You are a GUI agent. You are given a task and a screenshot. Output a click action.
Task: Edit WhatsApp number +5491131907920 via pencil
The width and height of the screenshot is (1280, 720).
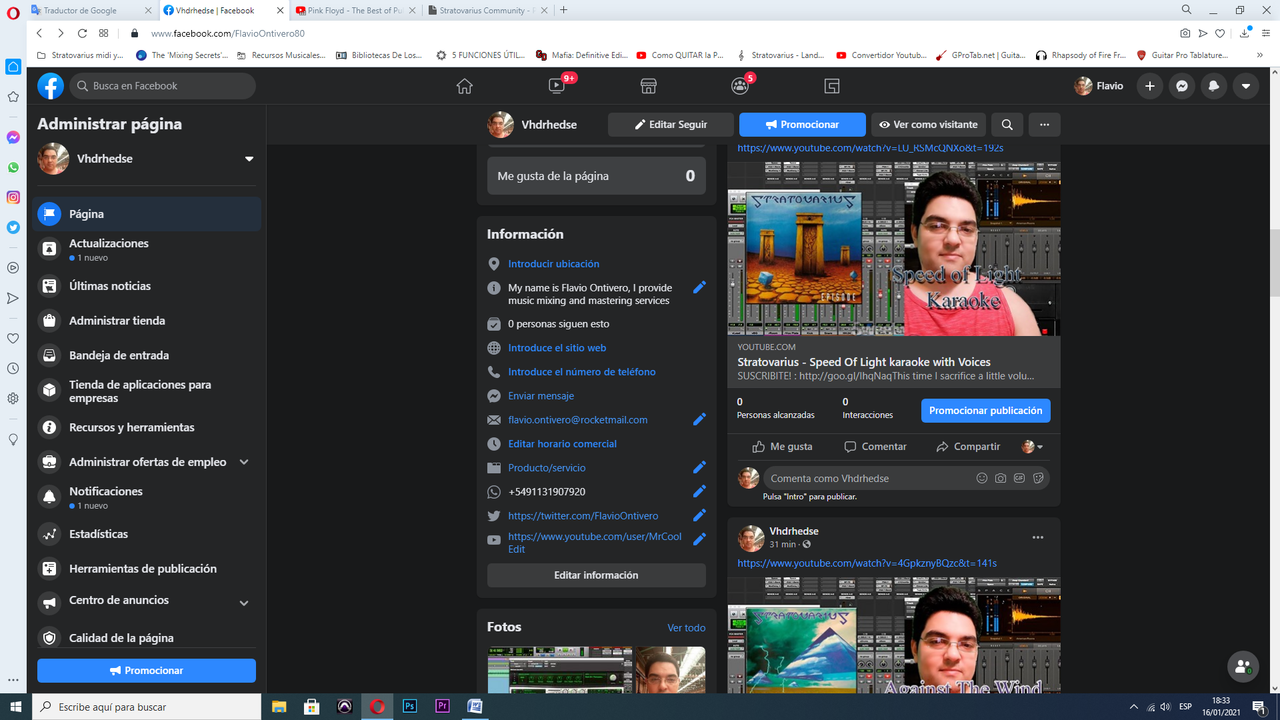click(699, 491)
